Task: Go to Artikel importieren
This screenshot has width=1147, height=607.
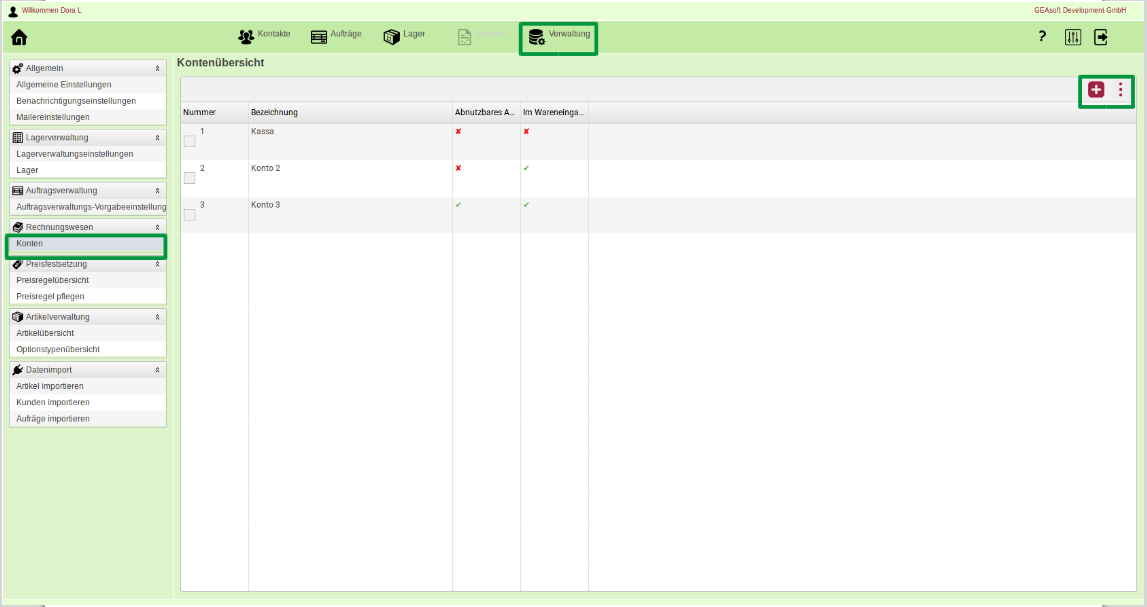Action: click(50, 386)
